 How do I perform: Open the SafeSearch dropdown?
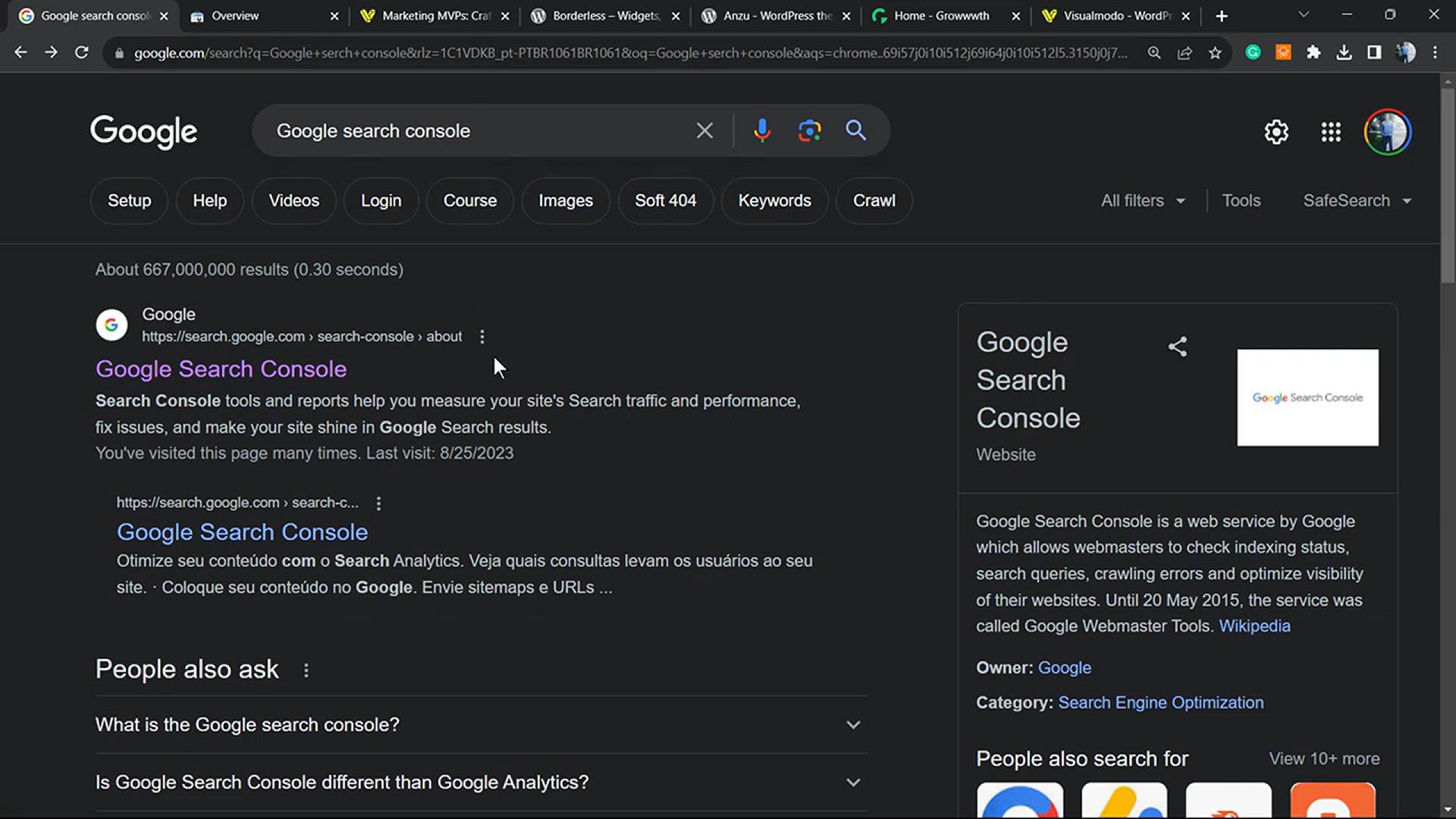click(x=1357, y=201)
